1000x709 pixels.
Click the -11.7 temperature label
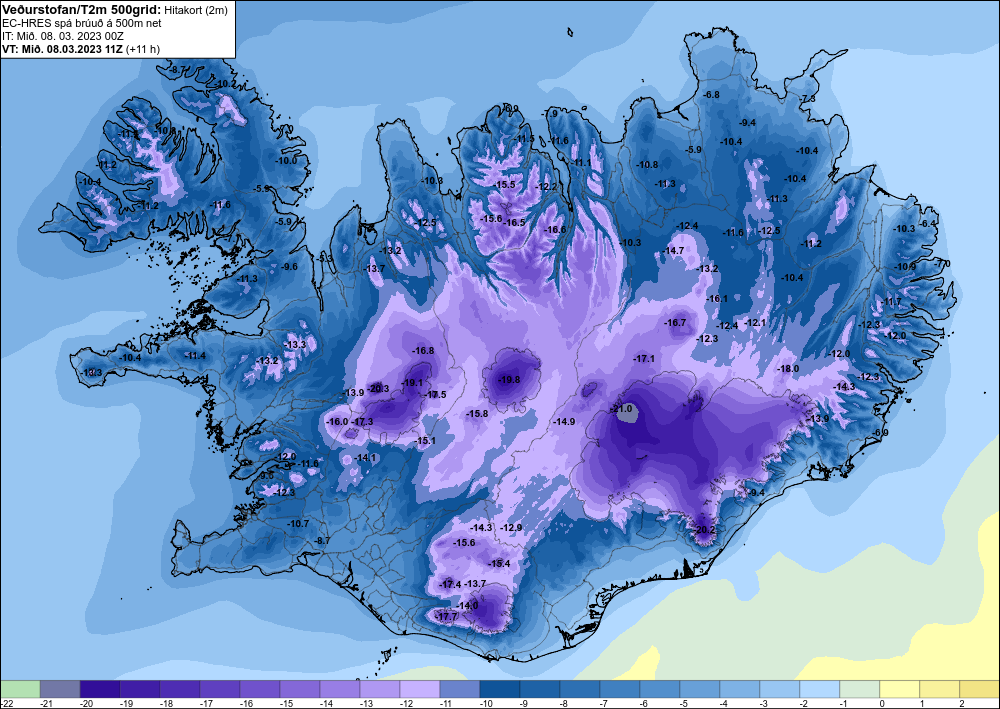click(x=892, y=302)
